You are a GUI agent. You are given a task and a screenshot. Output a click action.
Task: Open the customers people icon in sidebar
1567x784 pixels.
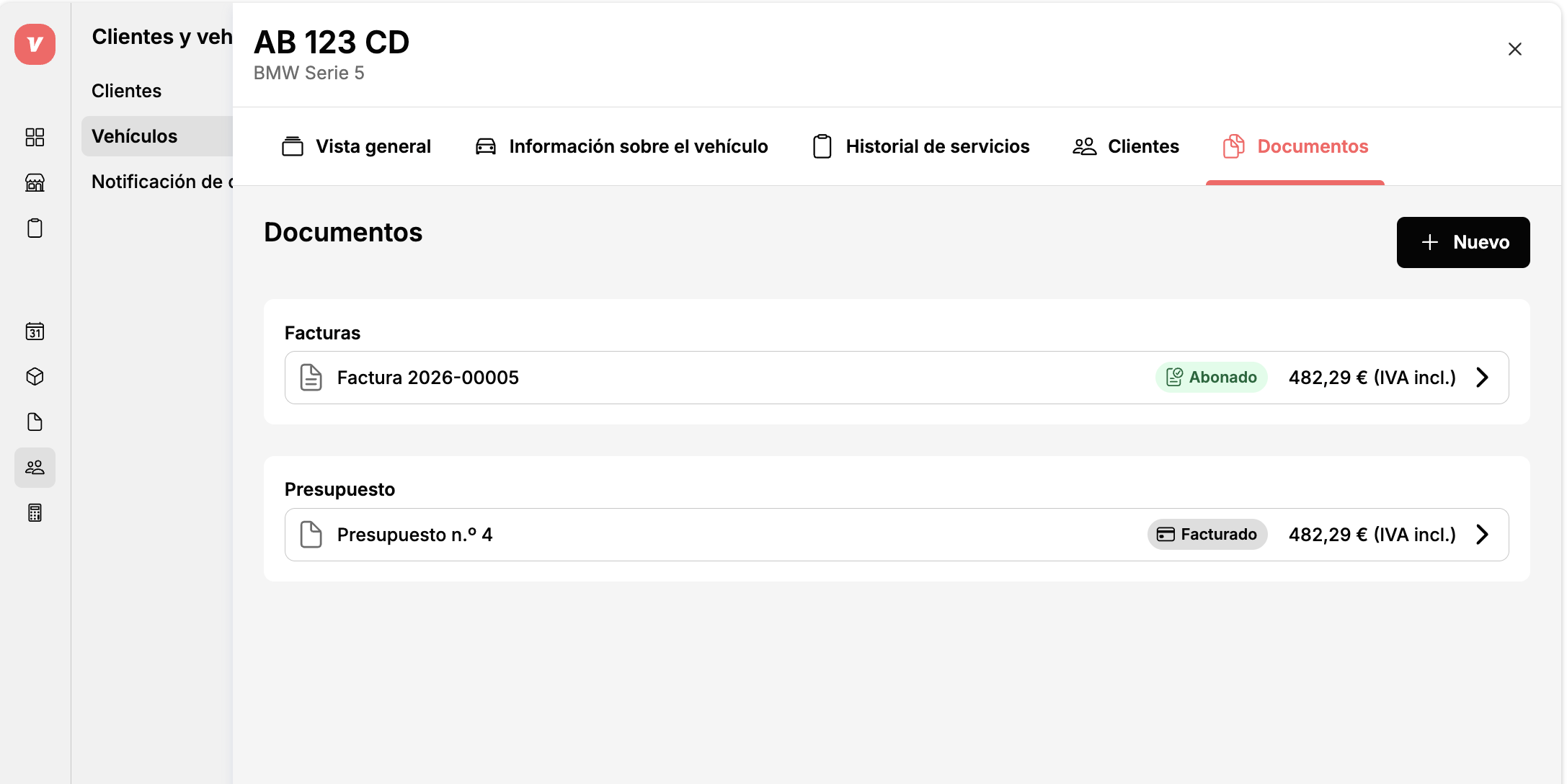tap(35, 468)
